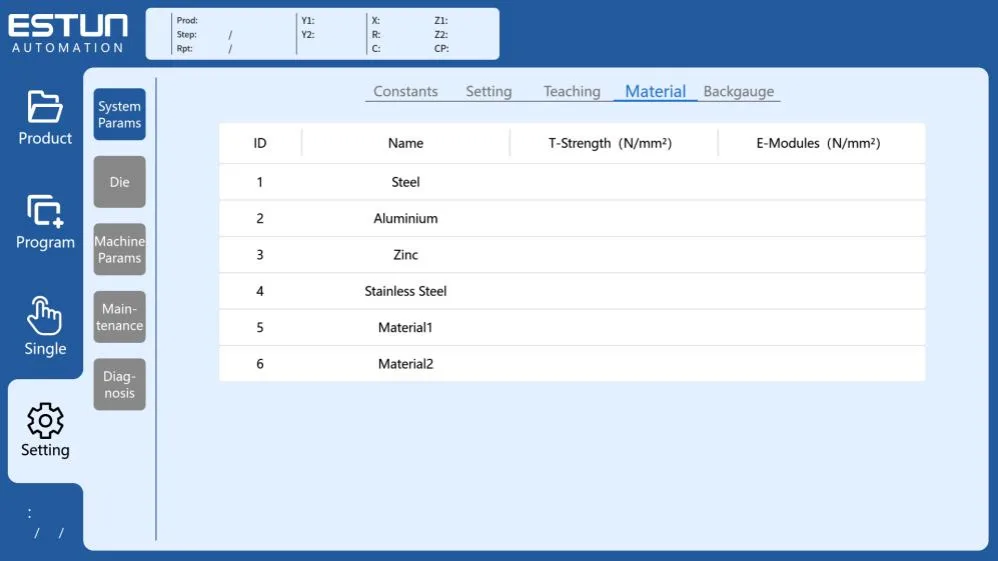998x561 pixels.
Task: Edit T-Strength value for Steel
Action: click(x=614, y=182)
